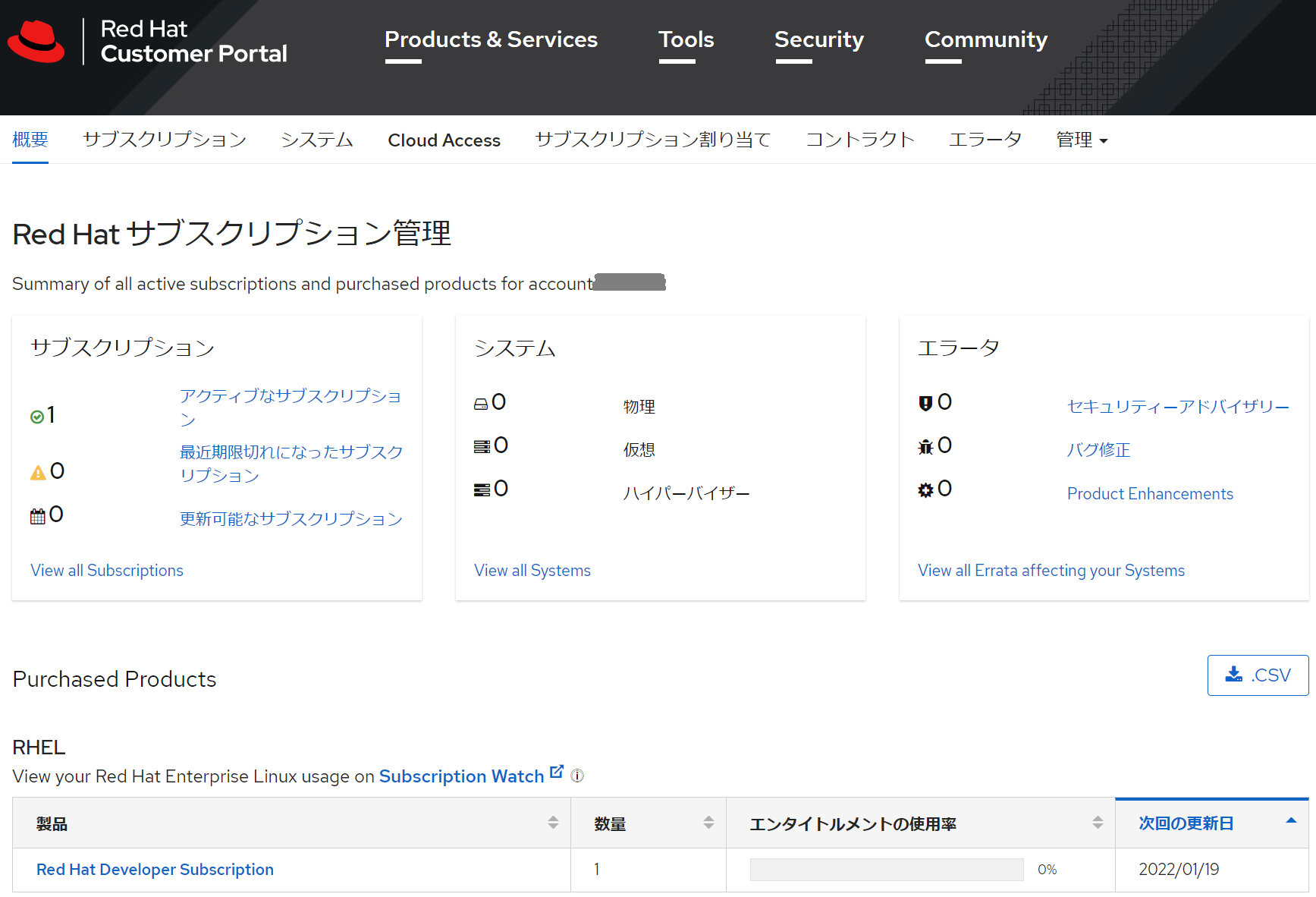The width and height of the screenshot is (1316, 897).
Task: Click the RHEL section heading
Action: coord(39,747)
